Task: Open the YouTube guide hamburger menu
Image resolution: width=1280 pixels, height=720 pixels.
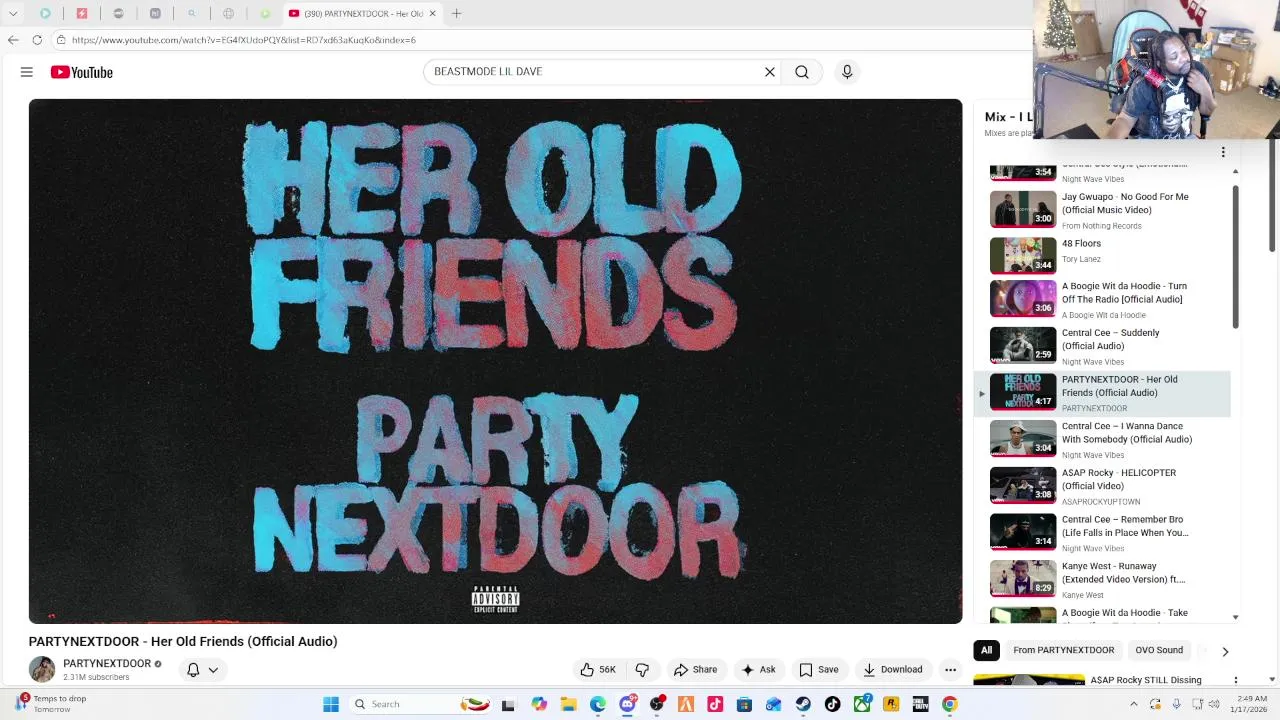Action: [x=27, y=72]
